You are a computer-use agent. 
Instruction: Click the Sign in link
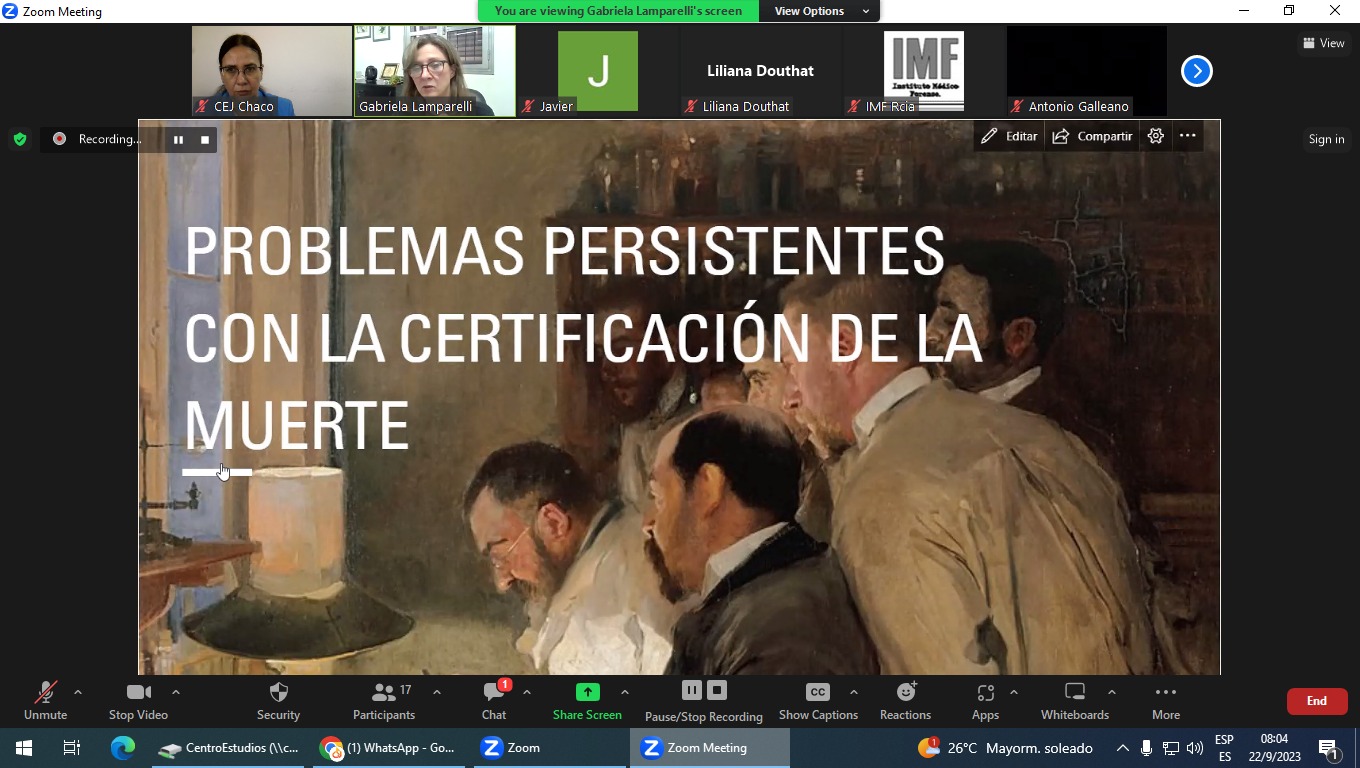point(1325,139)
